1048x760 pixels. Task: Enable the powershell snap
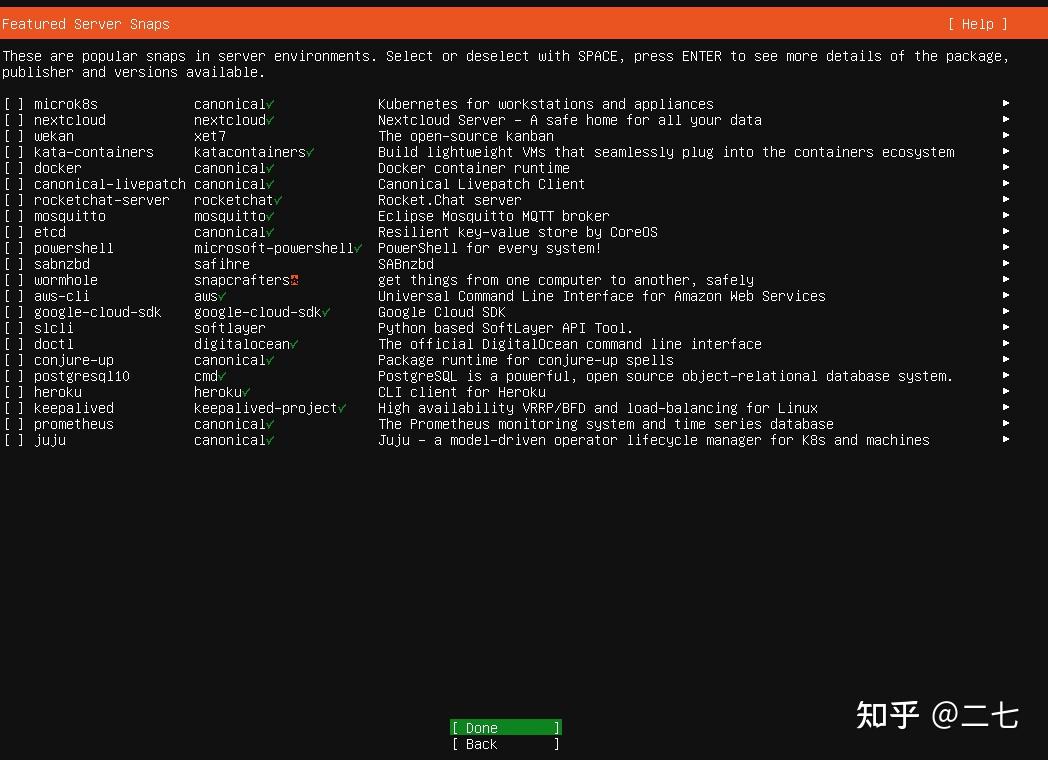point(14,248)
